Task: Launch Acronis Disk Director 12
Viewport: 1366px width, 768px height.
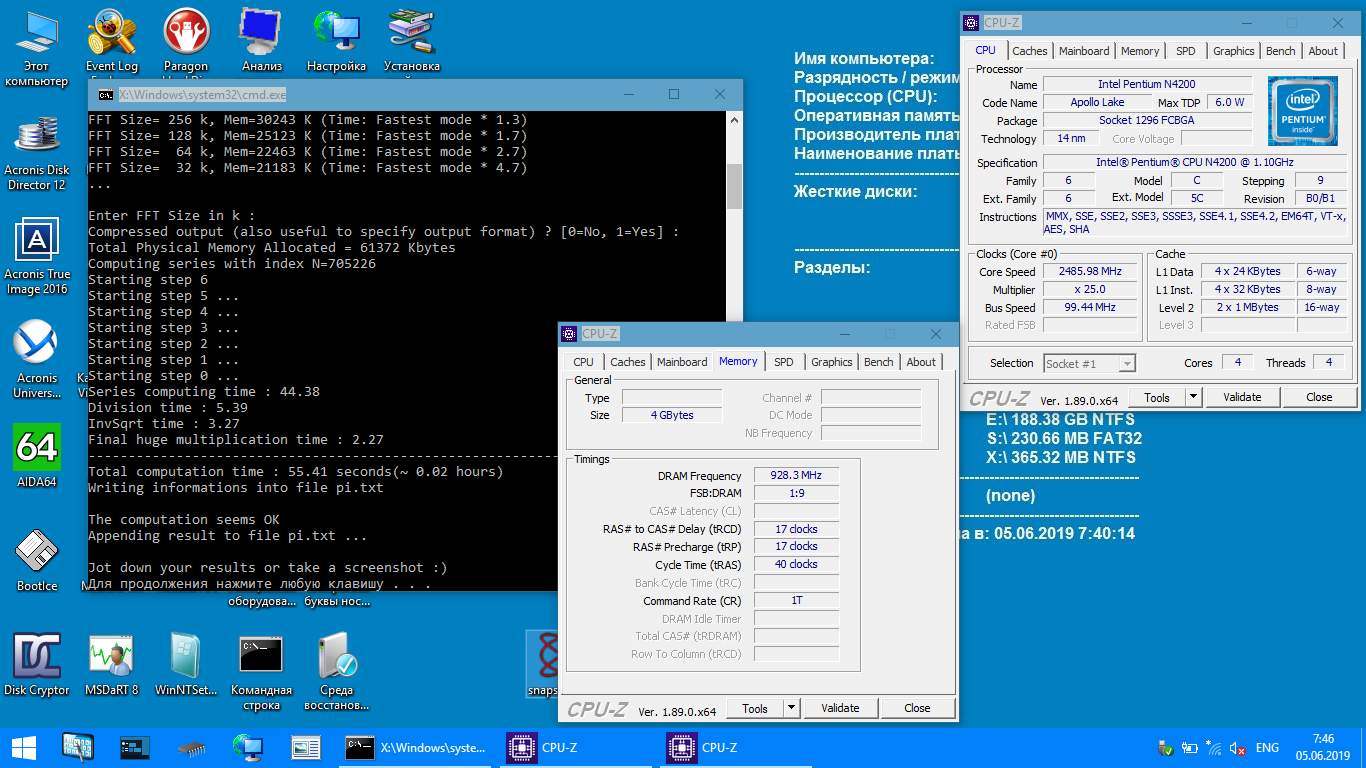Action: [37, 153]
